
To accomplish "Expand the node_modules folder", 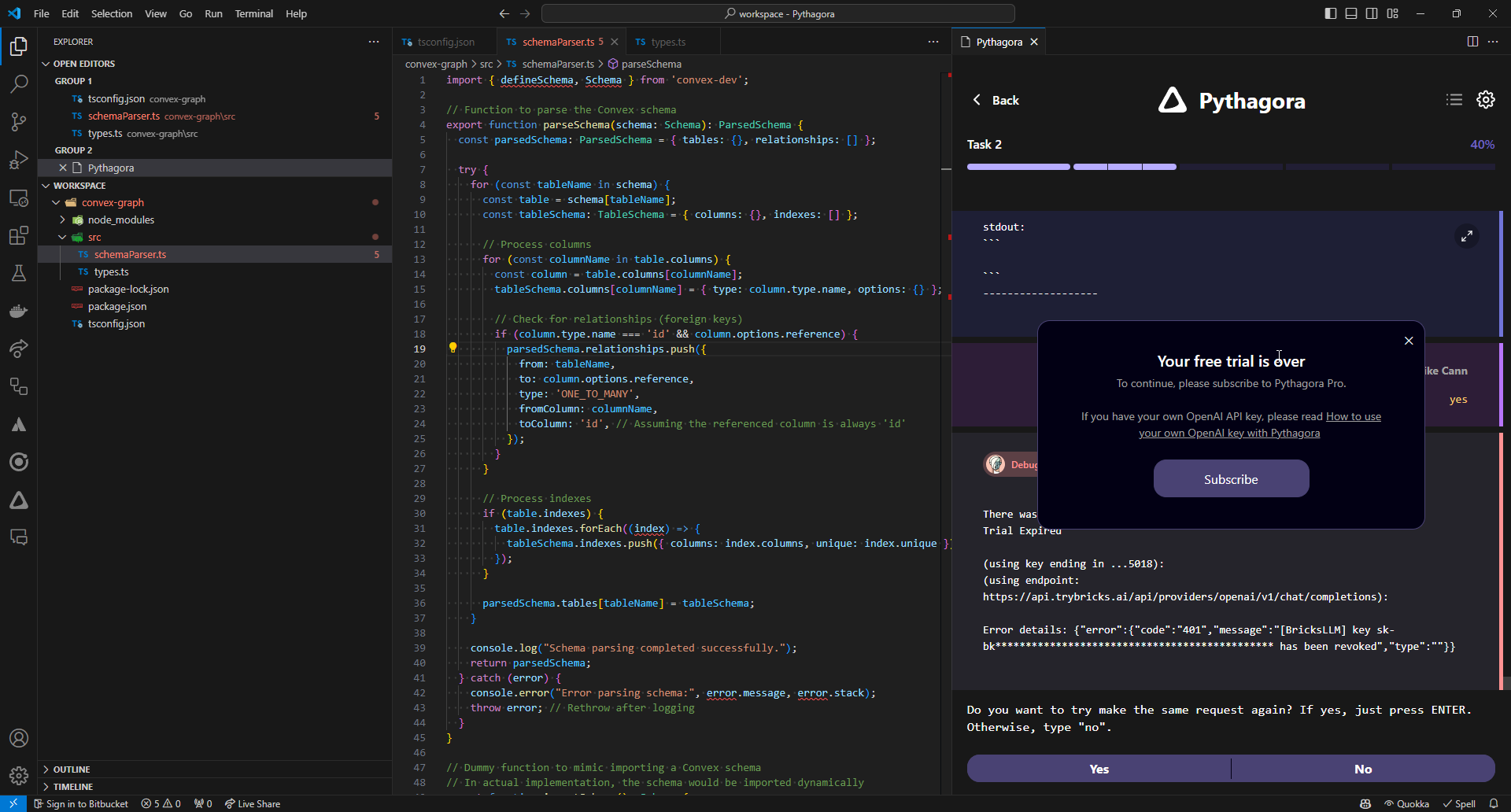I will [x=63, y=220].
